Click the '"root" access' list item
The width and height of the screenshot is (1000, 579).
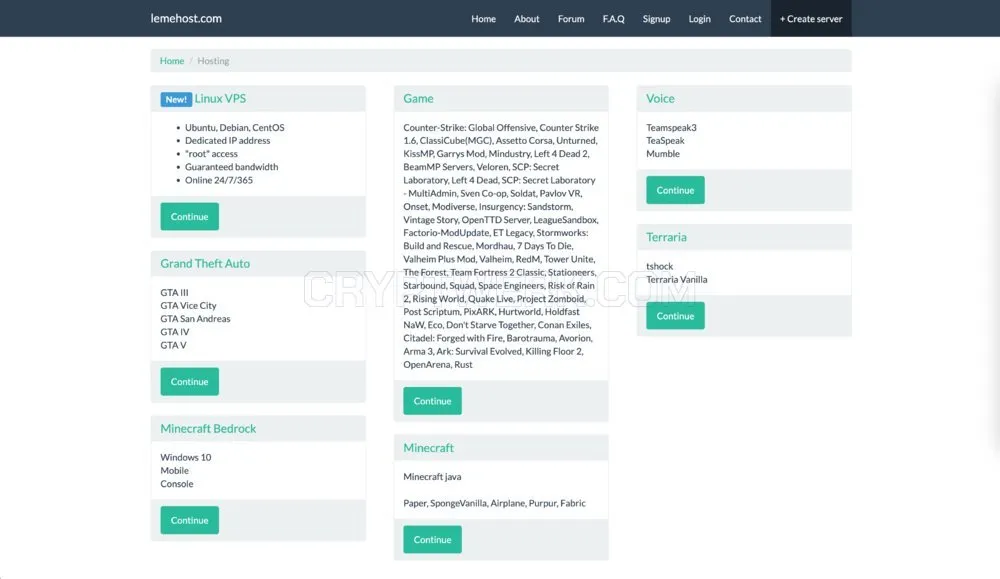point(211,154)
